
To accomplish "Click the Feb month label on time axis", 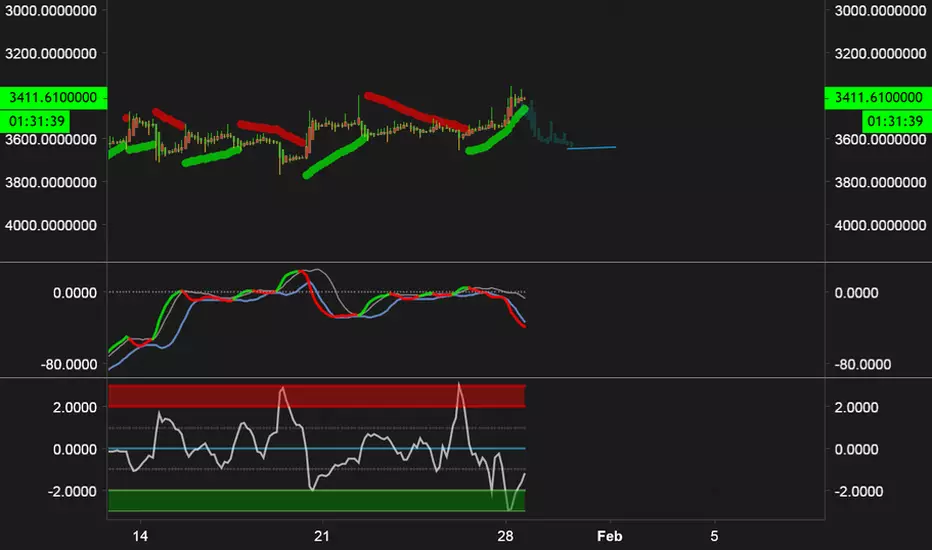I will (x=609, y=536).
